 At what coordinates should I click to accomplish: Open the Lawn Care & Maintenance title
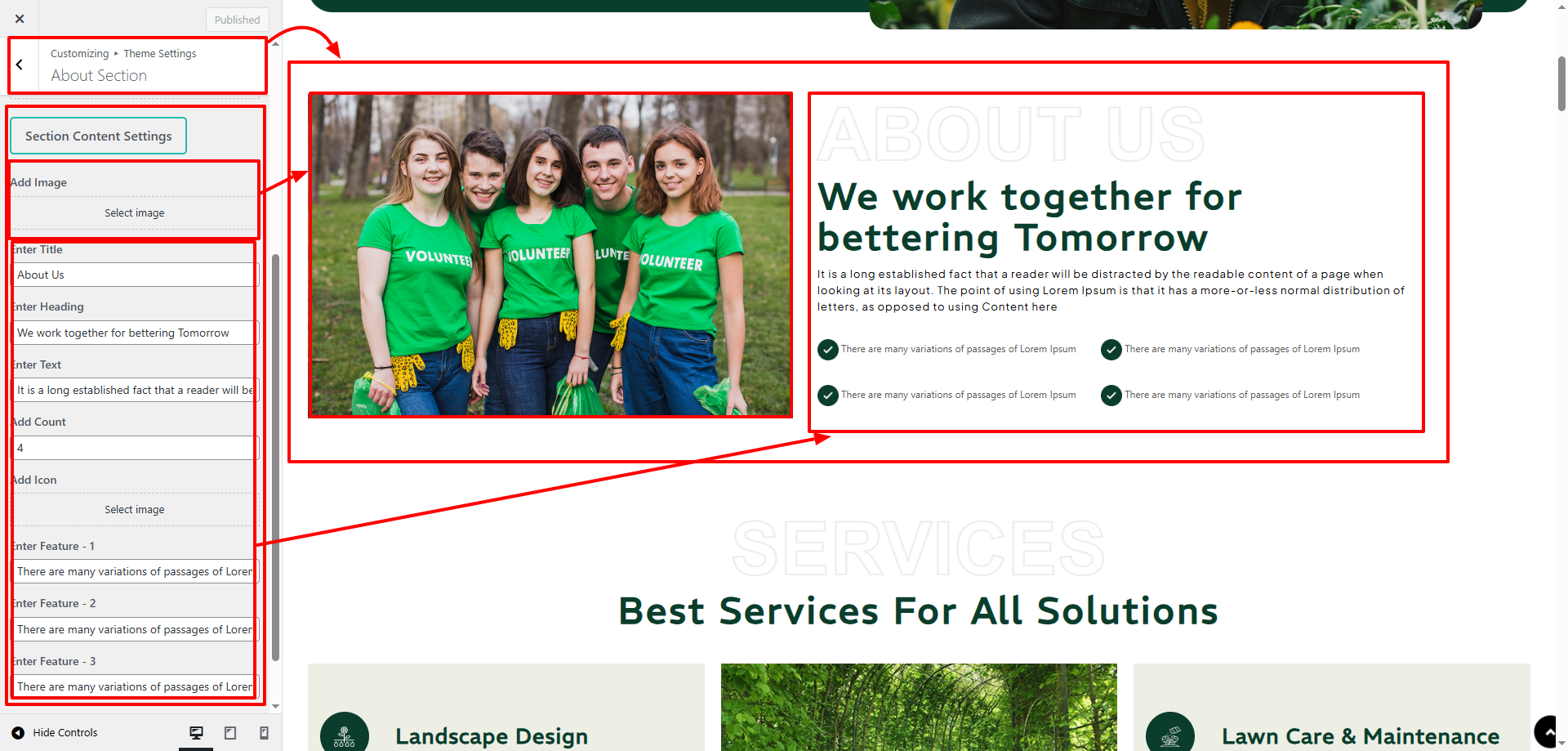coord(1361,736)
